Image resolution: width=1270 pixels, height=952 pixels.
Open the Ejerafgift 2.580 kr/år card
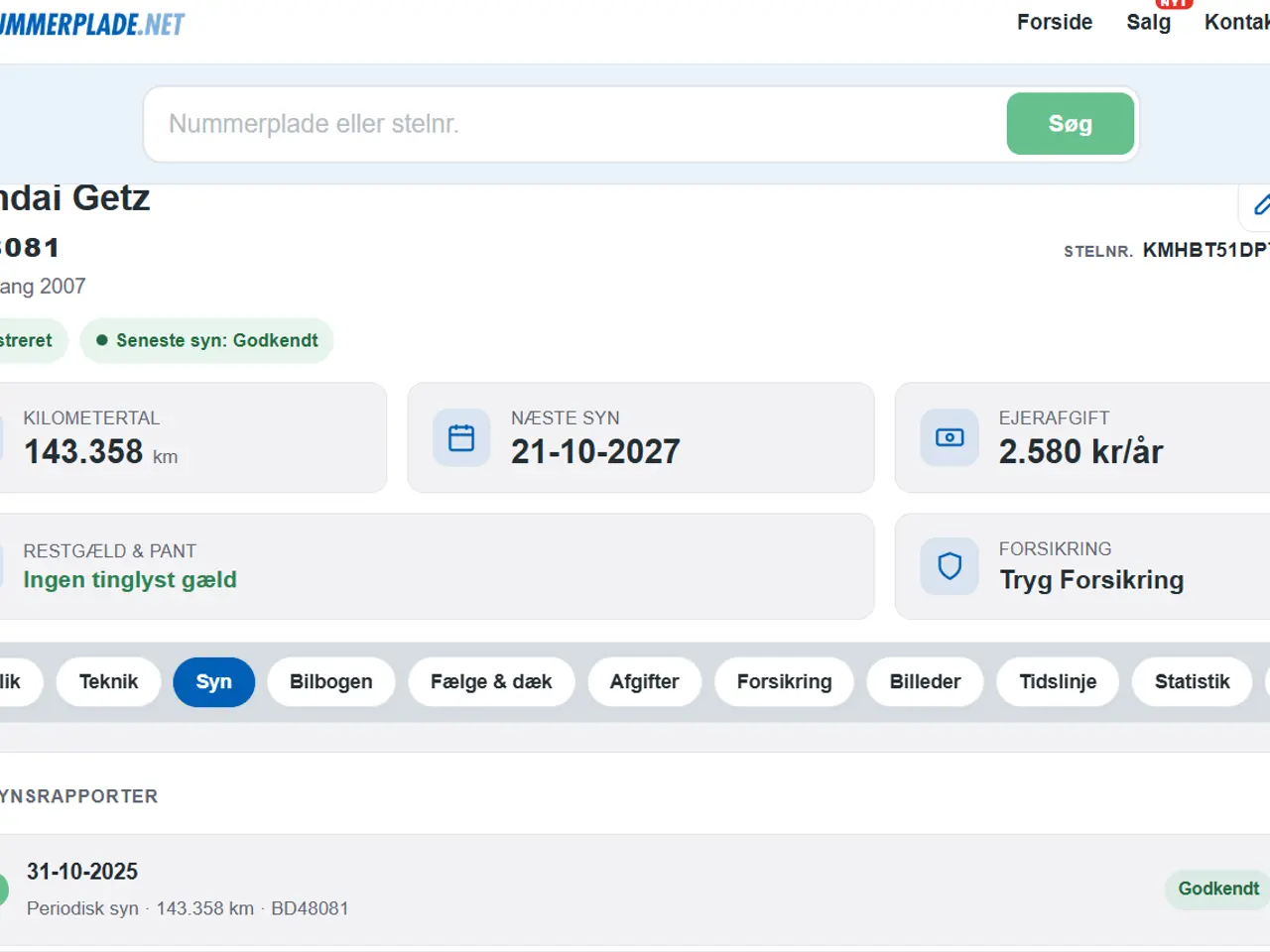[x=1082, y=437]
